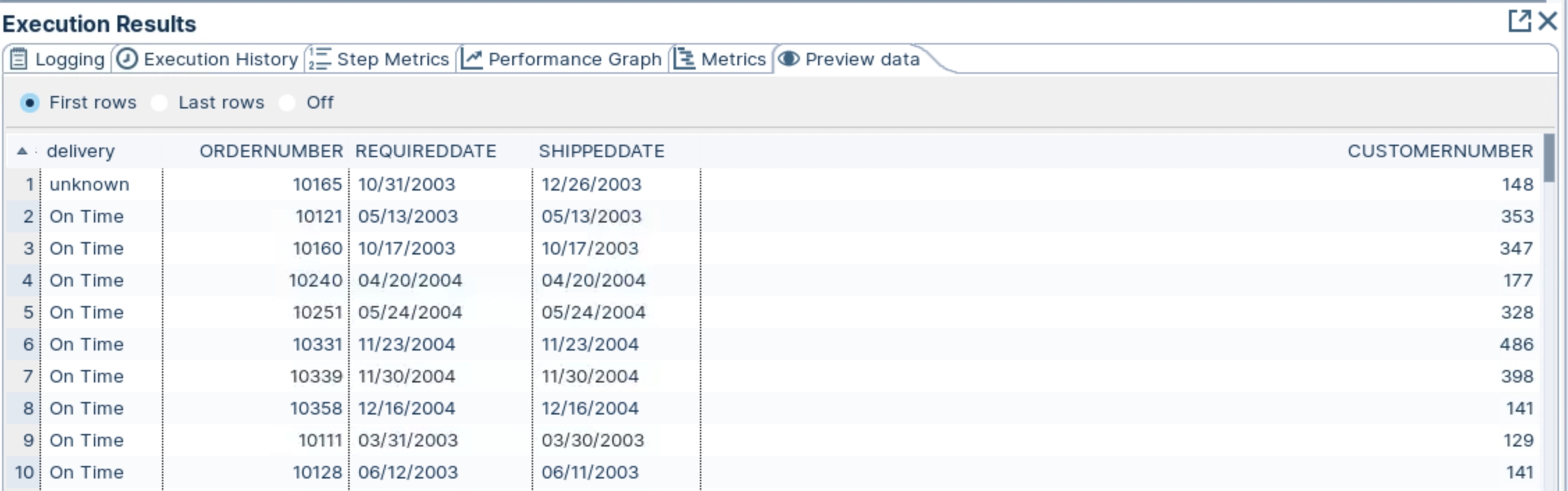
Task: Click the Execution History clock icon
Action: click(127, 59)
